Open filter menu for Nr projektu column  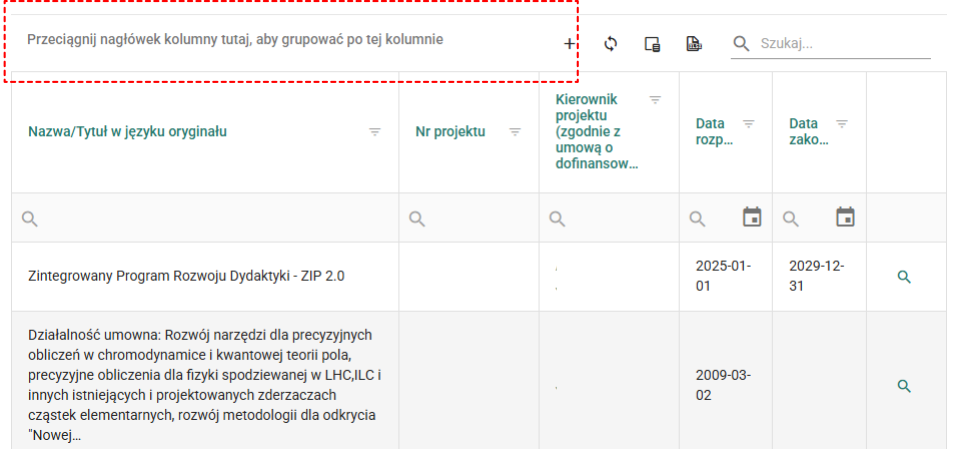click(515, 132)
